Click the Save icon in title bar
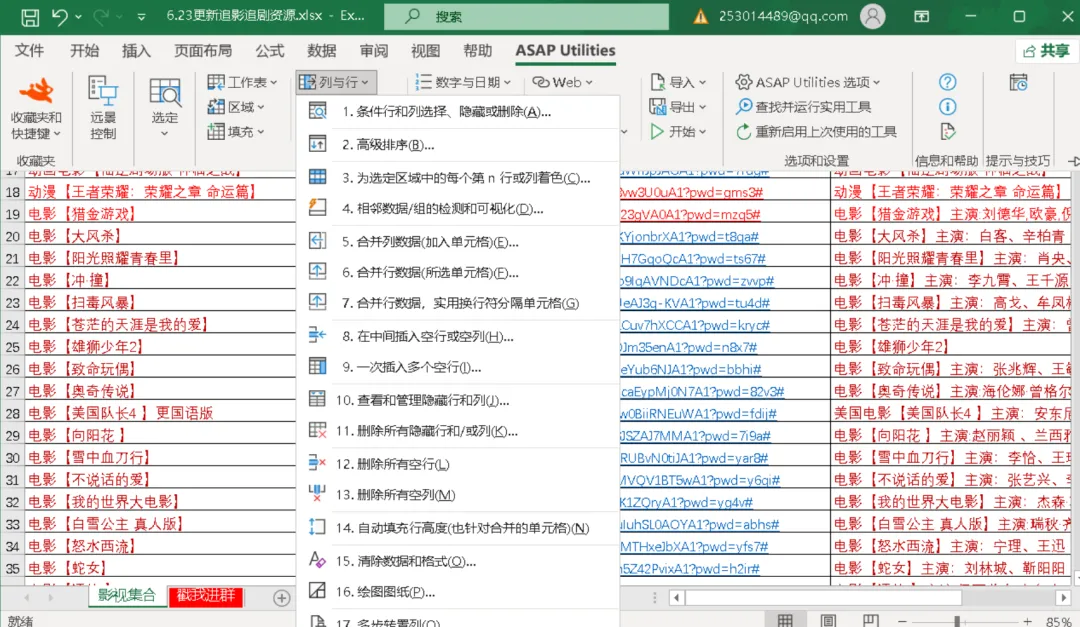 click(x=30, y=17)
